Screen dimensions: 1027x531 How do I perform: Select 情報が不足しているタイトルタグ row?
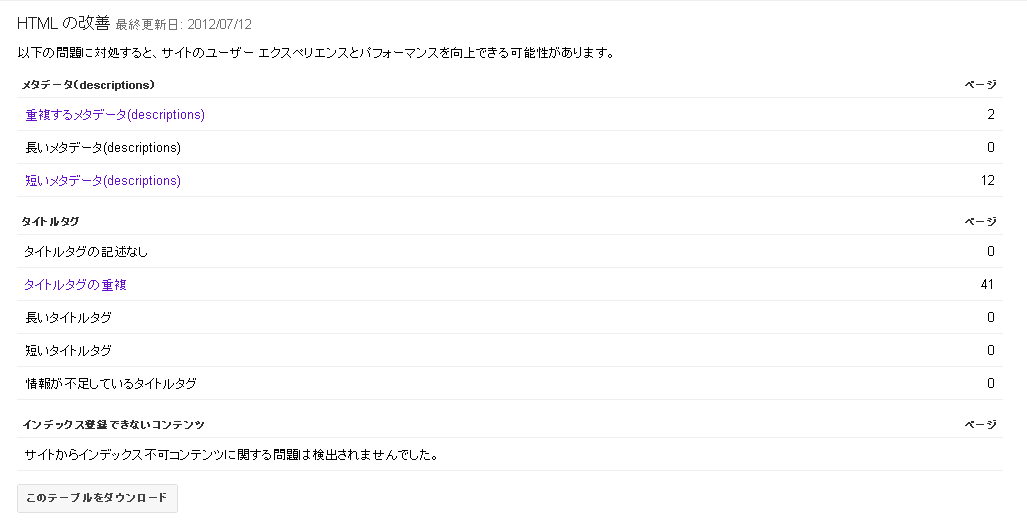click(x=510, y=383)
